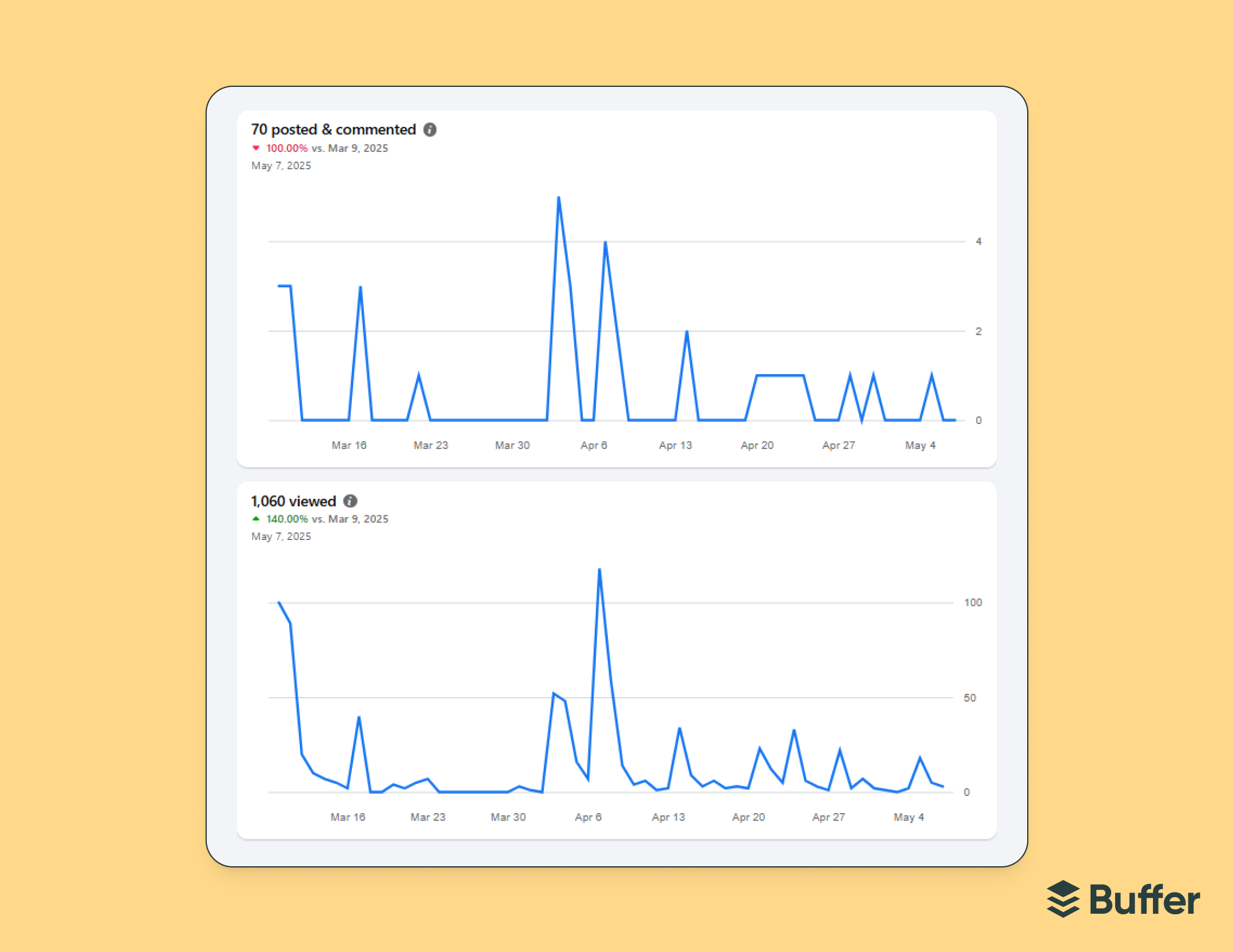This screenshot has height=952, width=1234.
Task: Click 'Apr 27' axis label in viewed chart
Action: (828, 817)
